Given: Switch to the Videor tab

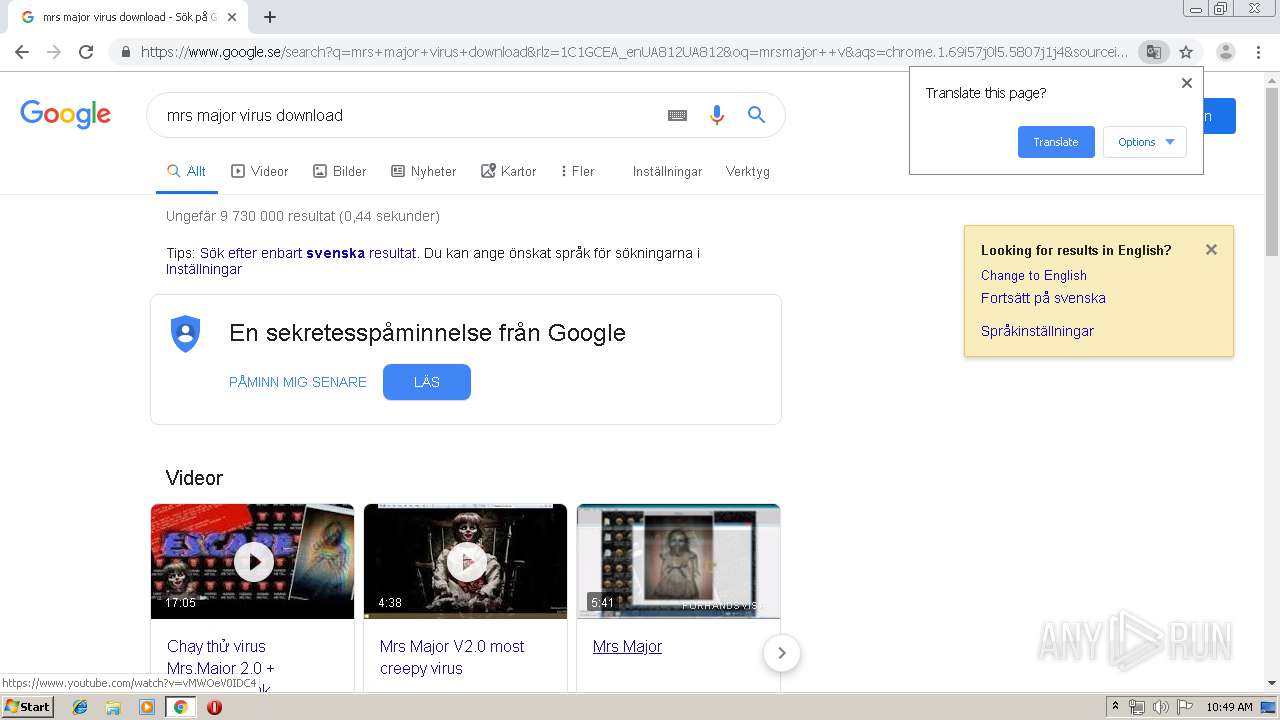Looking at the screenshot, I should (x=260, y=171).
